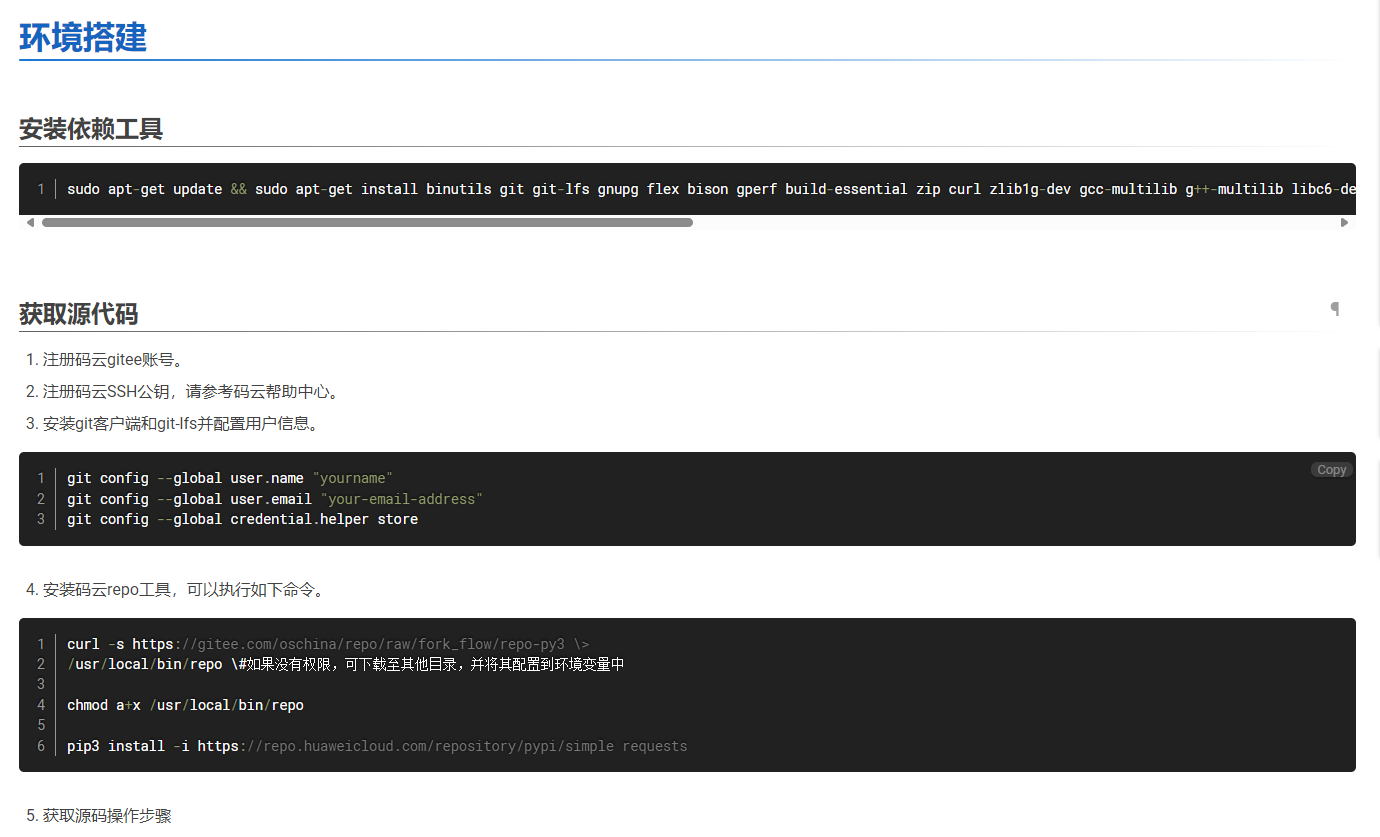The width and height of the screenshot is (1380, 837).
Task: Click the "yourname" string in git config
Action: click(x=352, y=478)
